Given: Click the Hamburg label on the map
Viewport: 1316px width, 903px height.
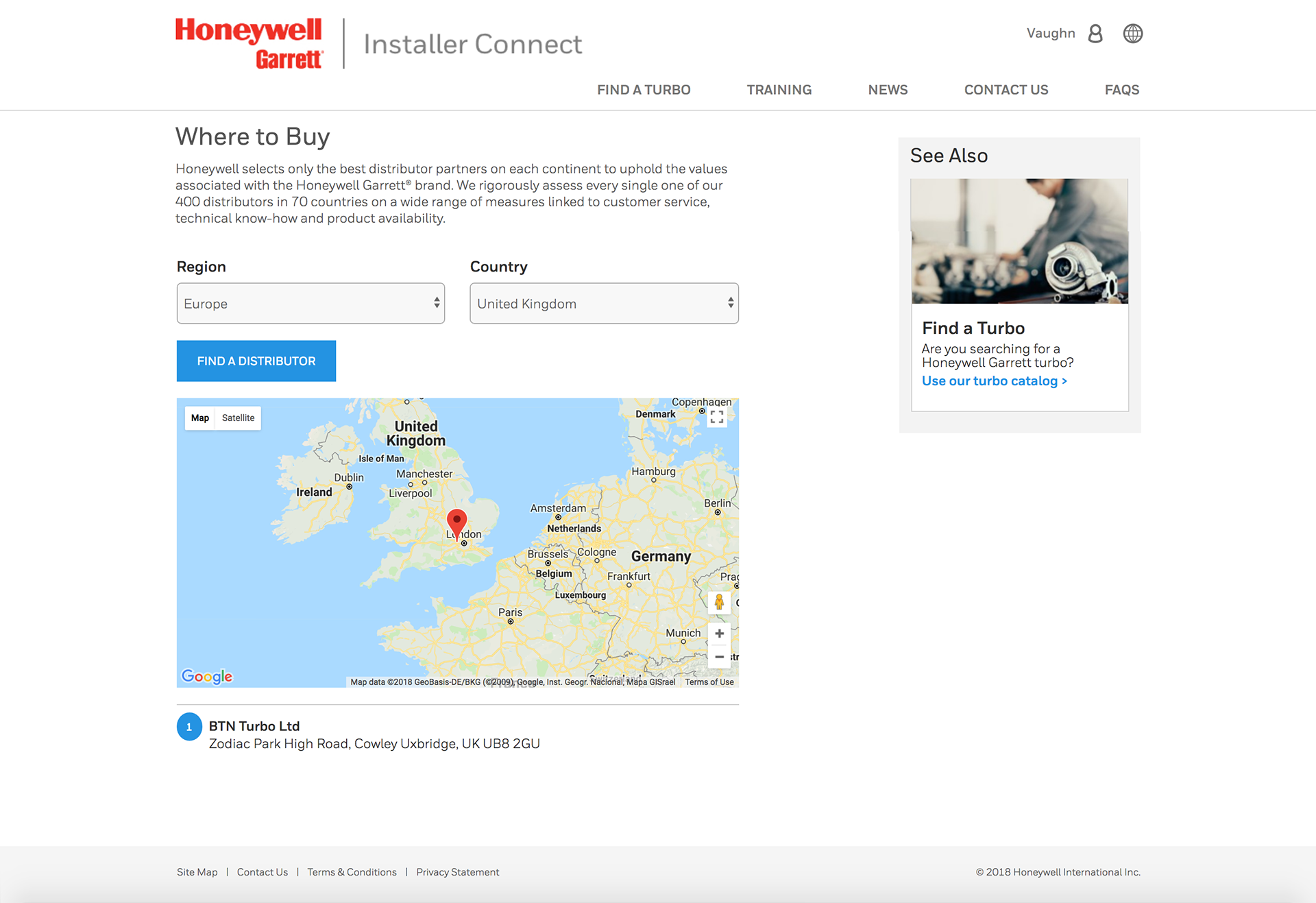Looking at the screenshot, I should point(653,472).
